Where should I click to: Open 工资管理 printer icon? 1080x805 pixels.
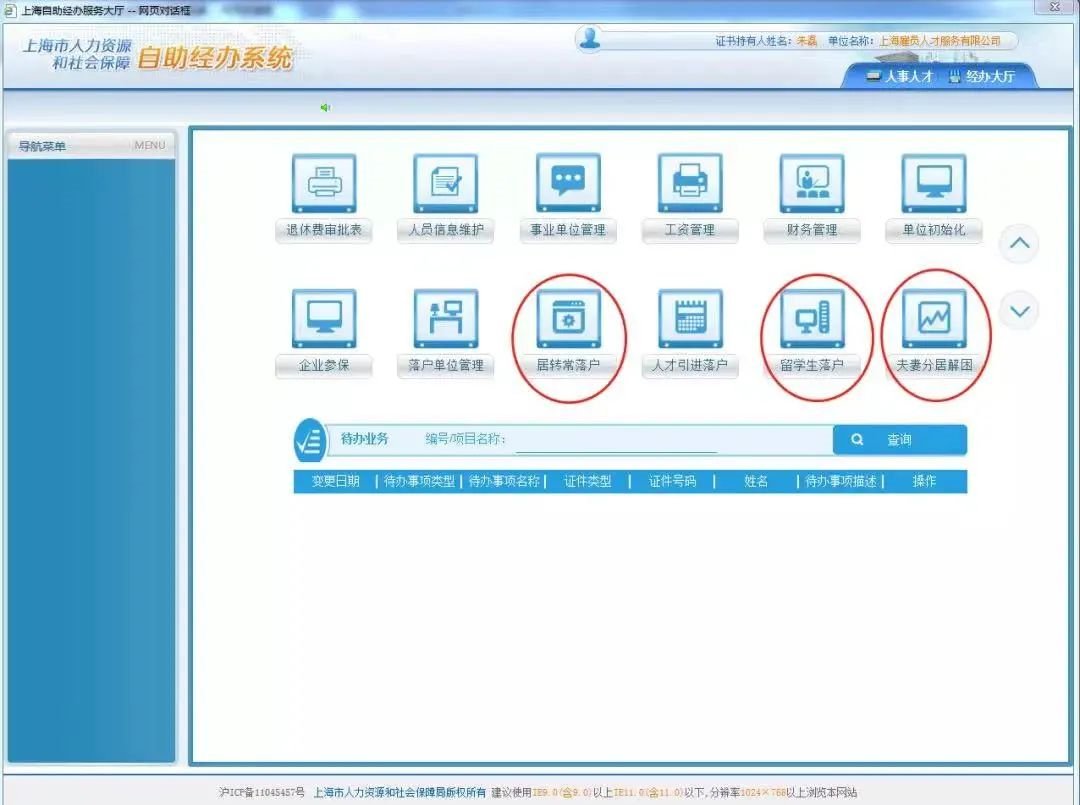690,184
